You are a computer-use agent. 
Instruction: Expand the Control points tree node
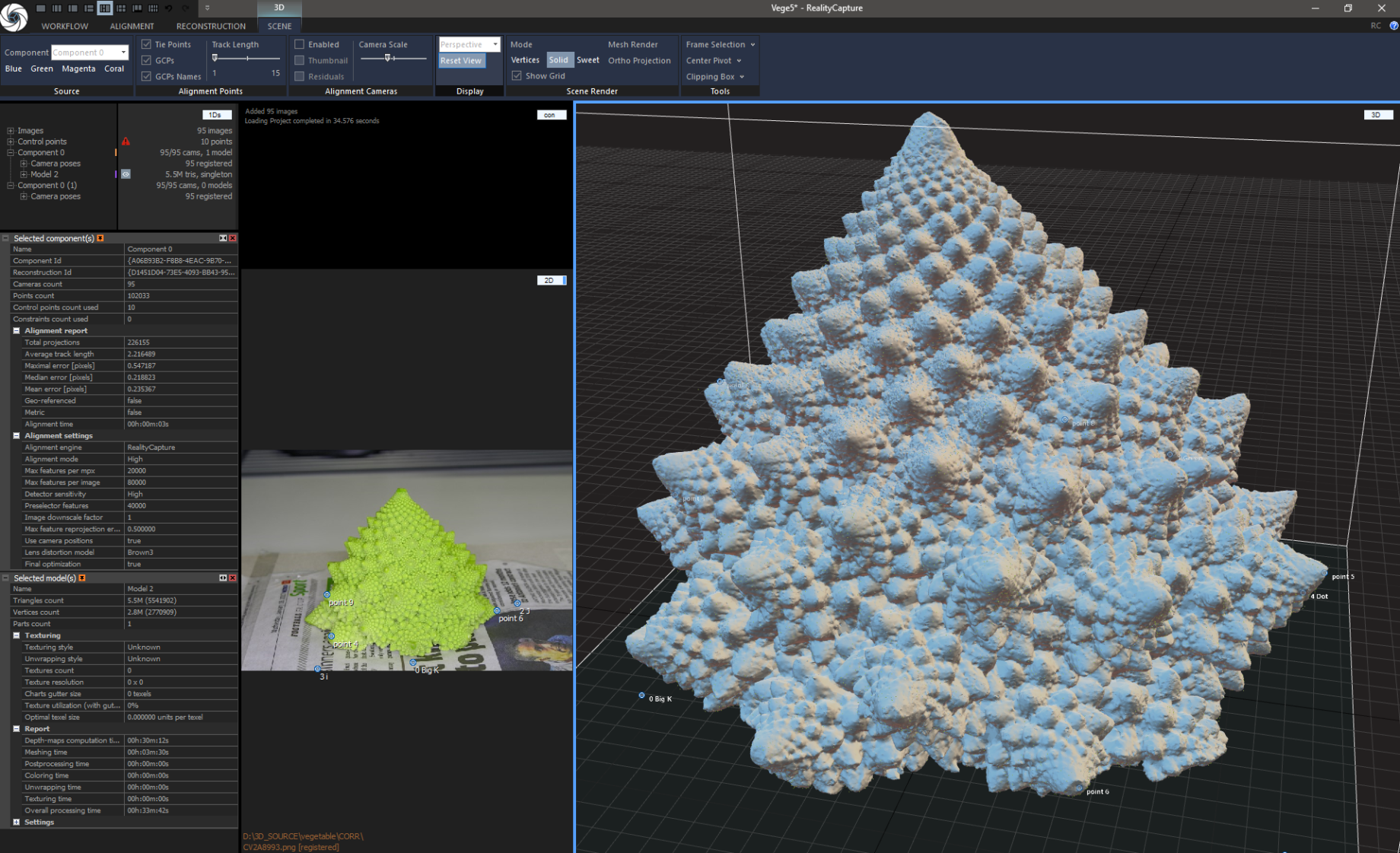coord(11,142)
